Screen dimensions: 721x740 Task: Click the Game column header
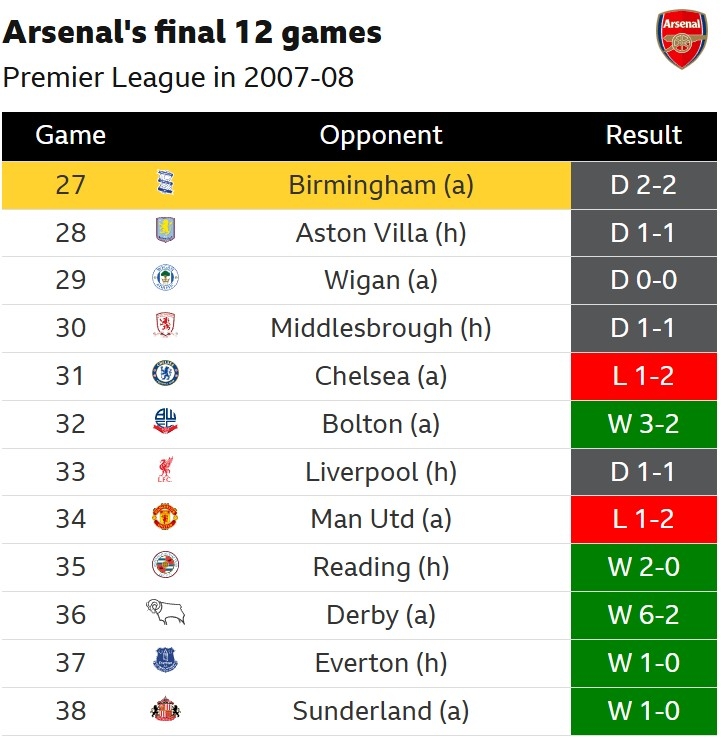click(70, 136)
